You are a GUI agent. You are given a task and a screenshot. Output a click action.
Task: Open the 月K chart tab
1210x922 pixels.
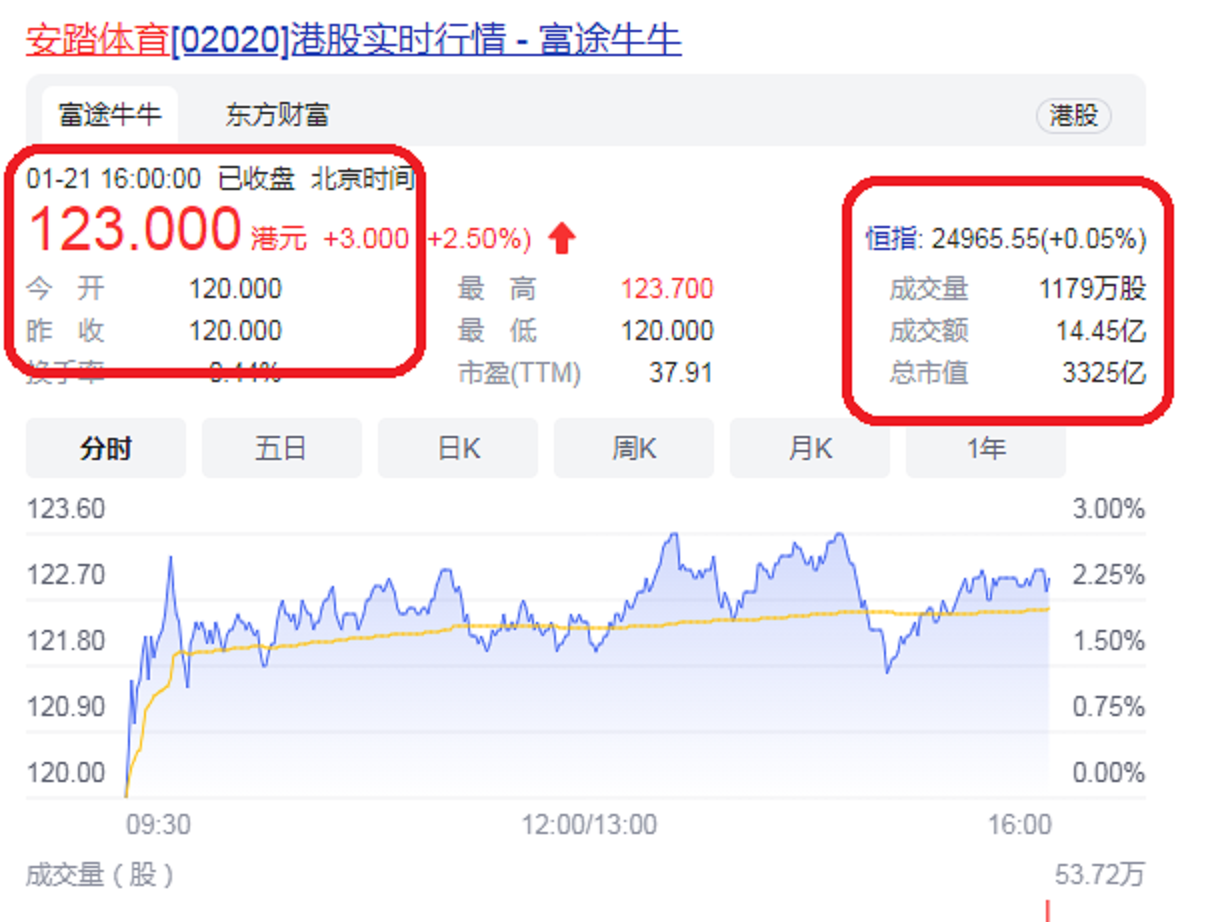(810, 448)
